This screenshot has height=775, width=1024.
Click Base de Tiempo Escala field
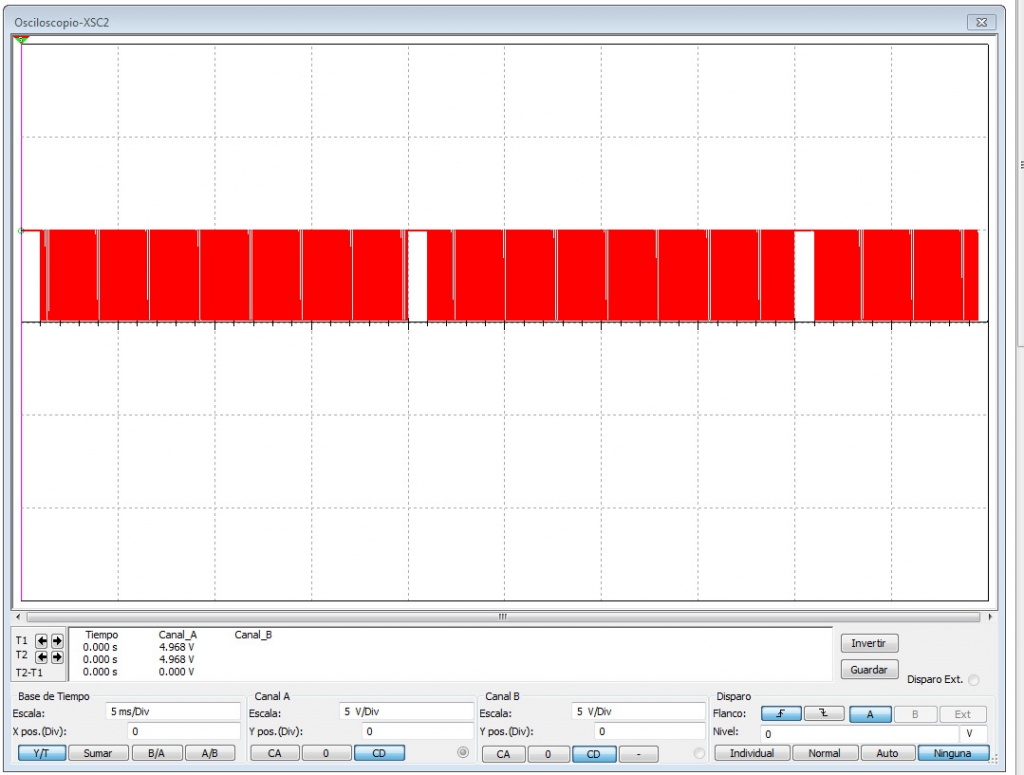click(170, 711)
